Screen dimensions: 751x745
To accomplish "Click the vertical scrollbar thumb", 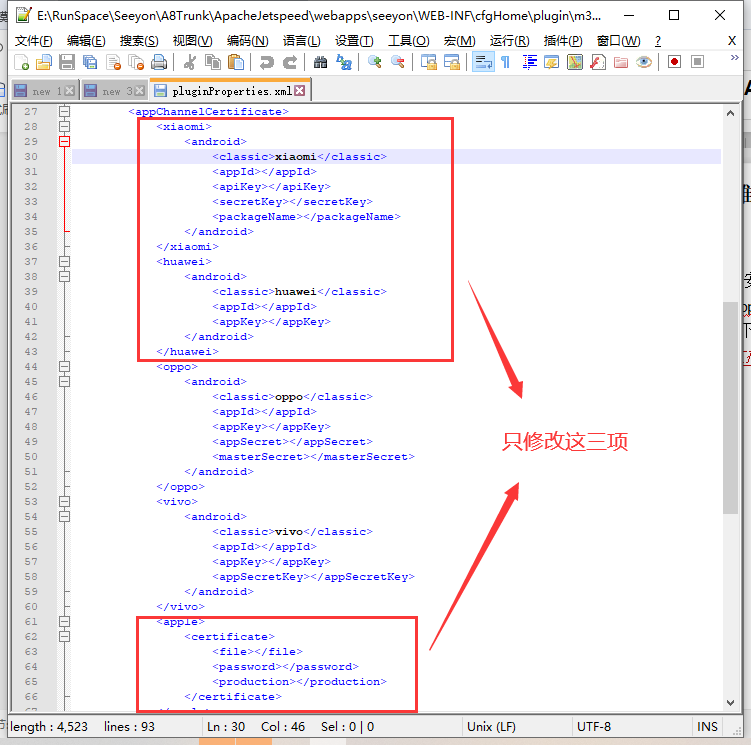I will 730,408.
